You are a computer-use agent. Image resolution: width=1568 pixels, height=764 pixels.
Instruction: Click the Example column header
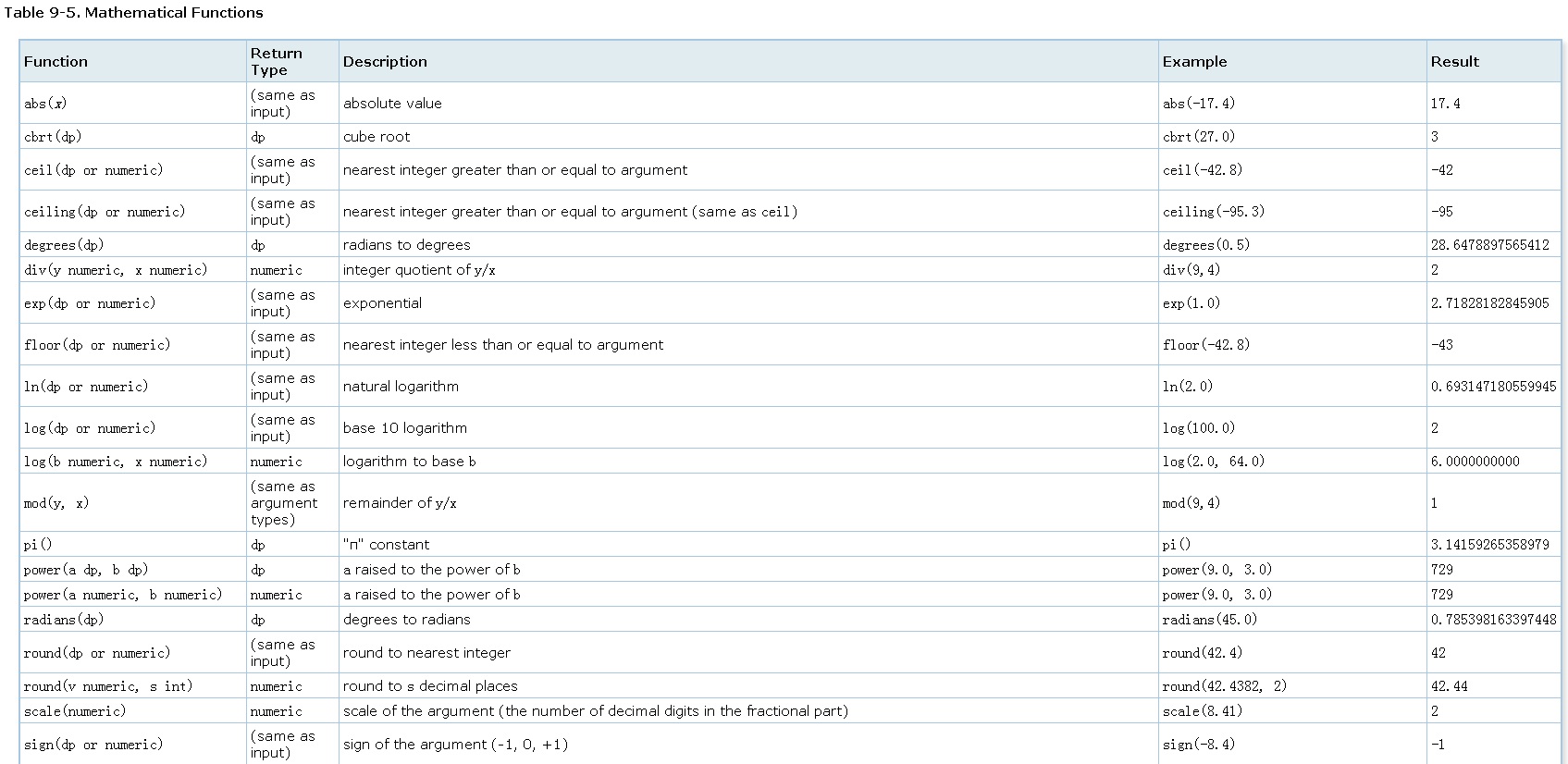click(1194, 62)
